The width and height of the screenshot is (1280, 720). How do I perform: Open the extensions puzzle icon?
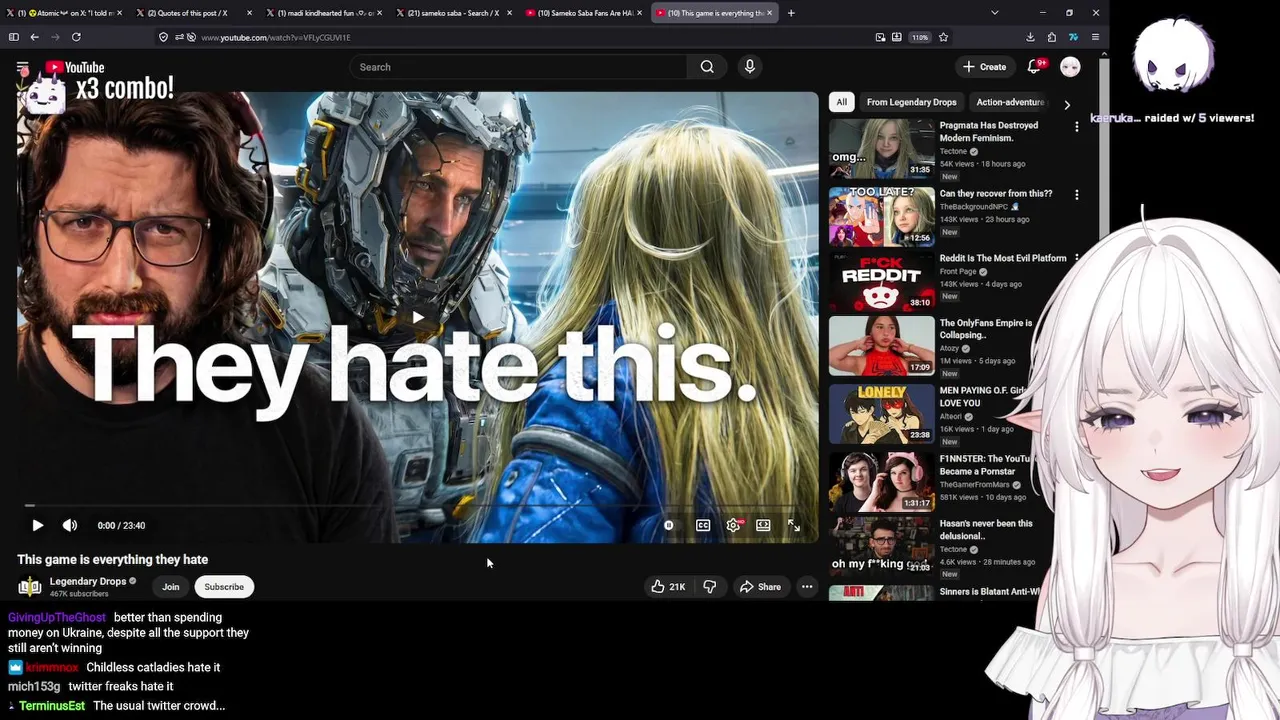1052,37
